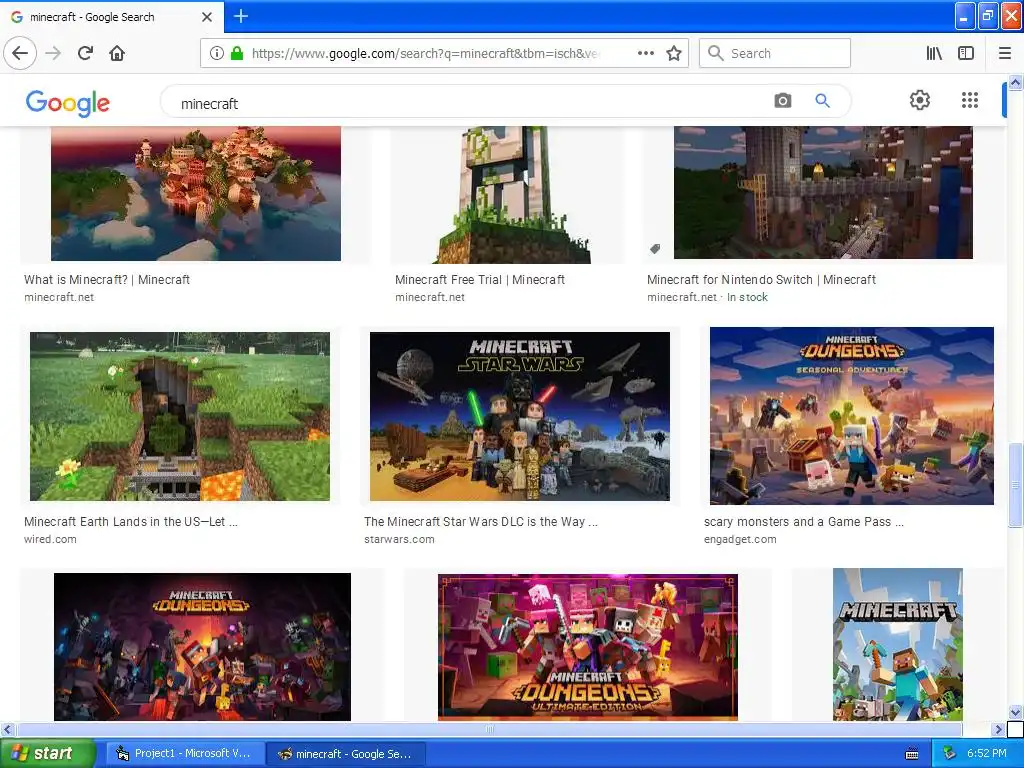The image size is (1024, 768).
Task: Click the Firefox Search field
Action: coord(775,53)
